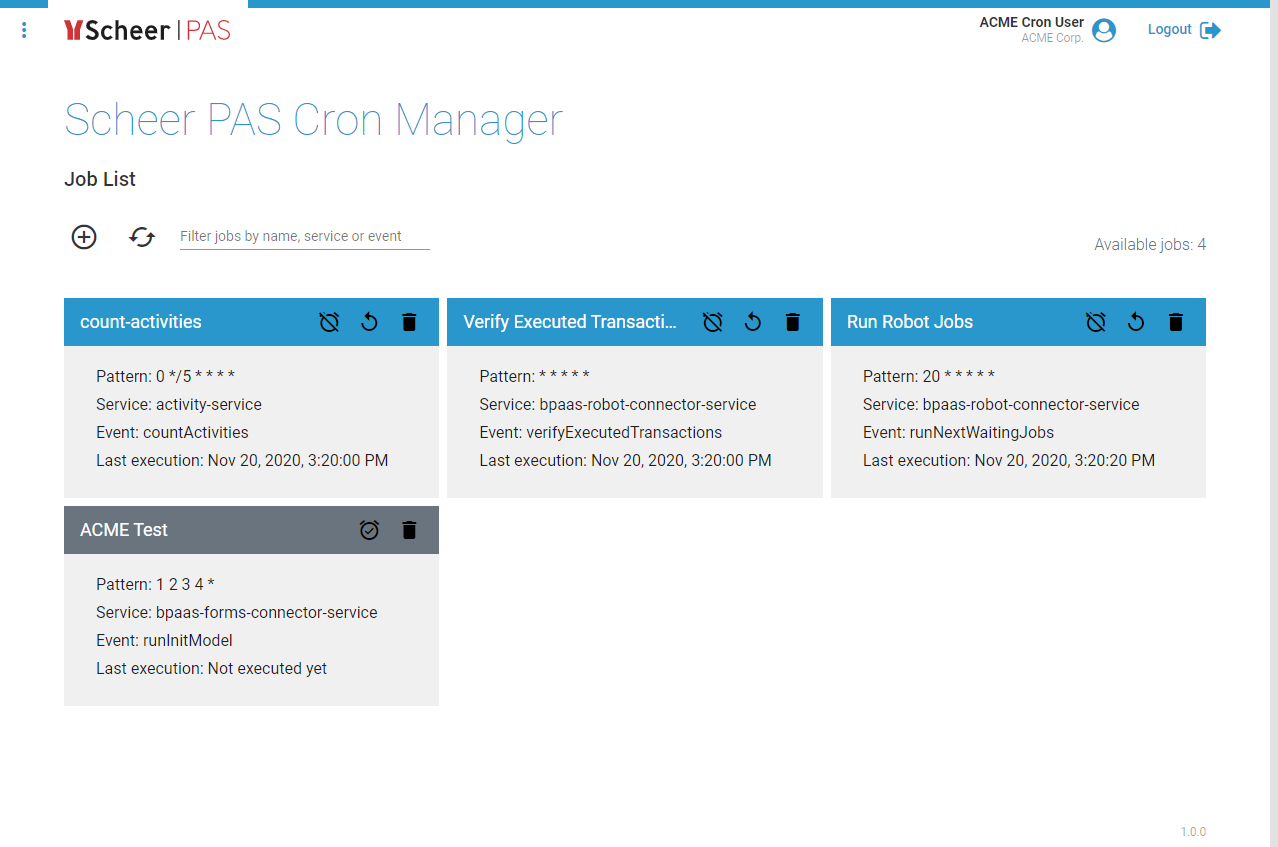1278x847 pixels.
Task: Open the three-dot sidebar menu
Action: [24, 31]
